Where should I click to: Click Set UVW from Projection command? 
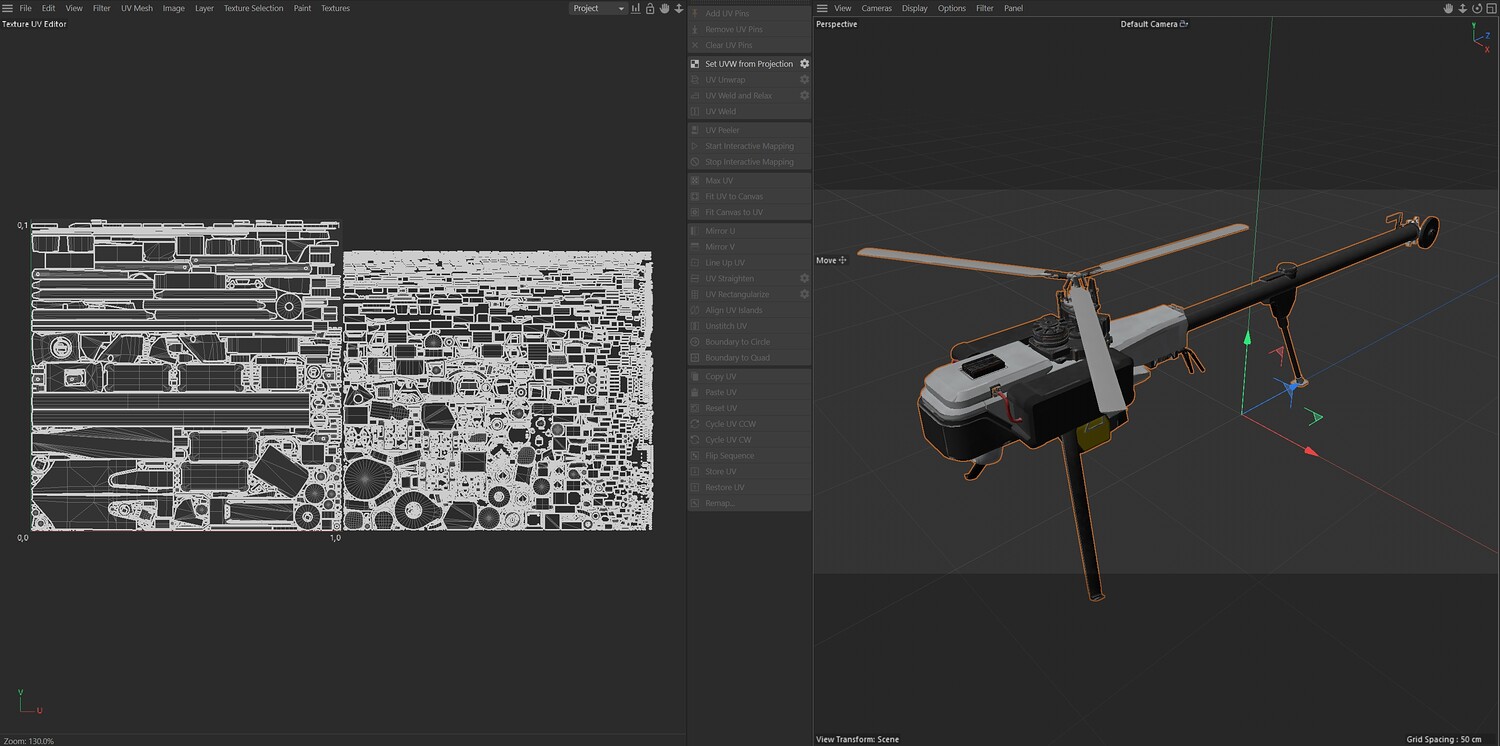coord(748,64)
